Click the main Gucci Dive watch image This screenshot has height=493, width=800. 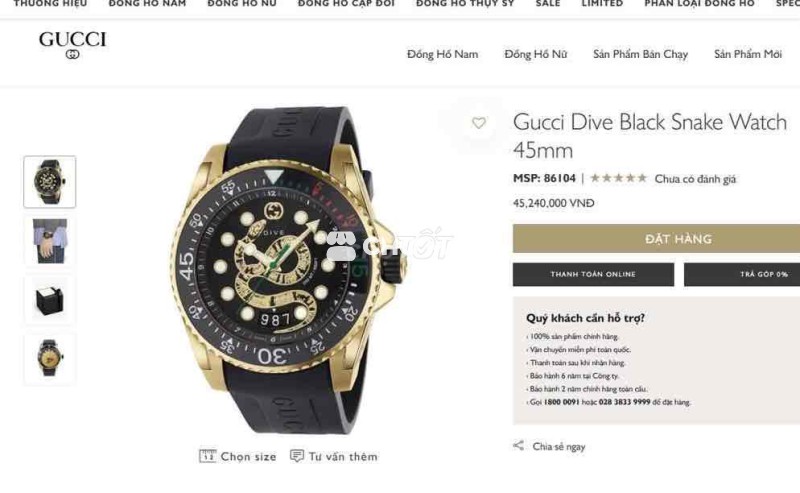(x=289, y=270)
